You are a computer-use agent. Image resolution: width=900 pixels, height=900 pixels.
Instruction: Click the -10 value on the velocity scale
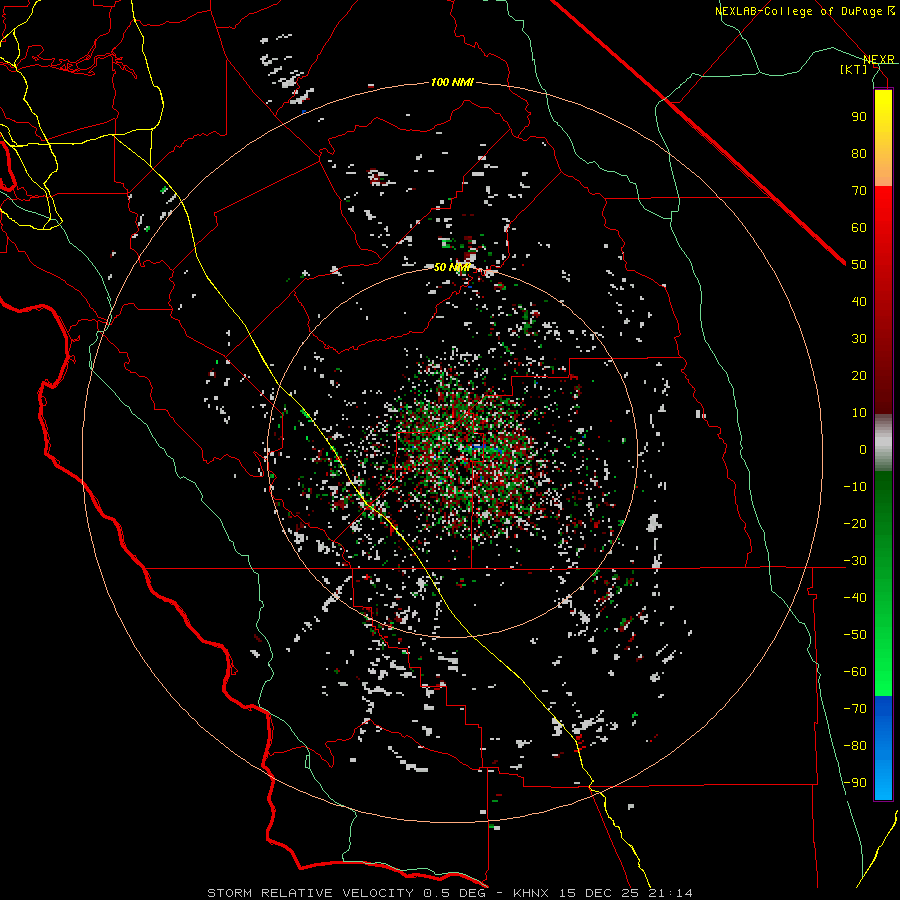(x=855, y=487)
